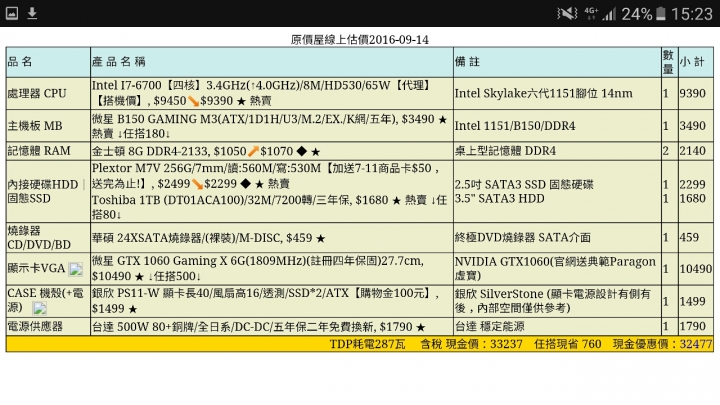Click the 銀欣 PS11-W product description
The width and height of the screenshot is (720, 405).
coord(265,301)
